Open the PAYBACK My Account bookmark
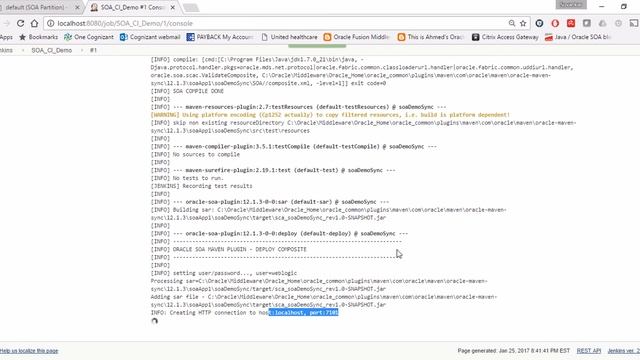The width and height of the screenshot is (640, 360). pyautogui.click(x=220, y=37)
